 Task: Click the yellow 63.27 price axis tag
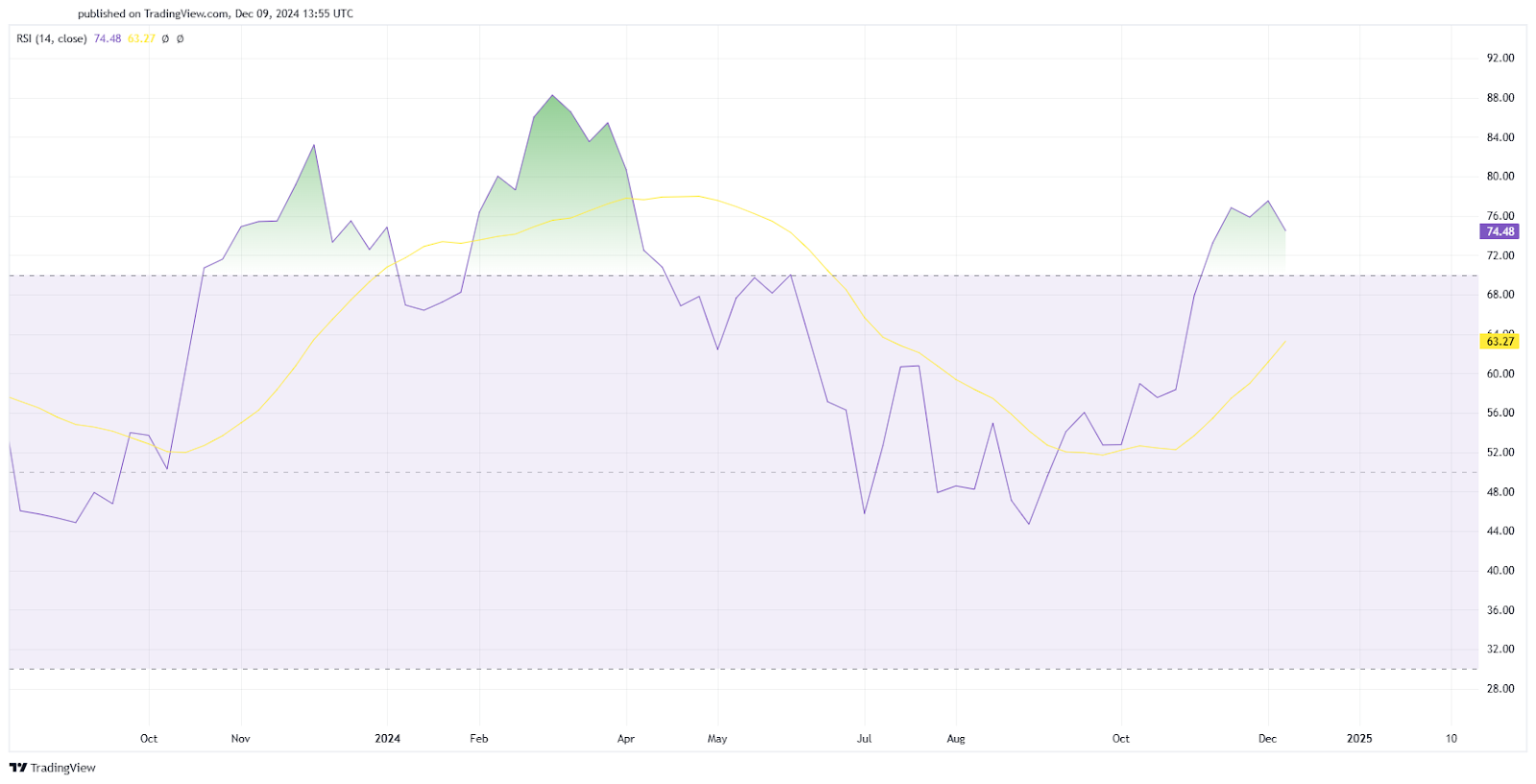click(1500, 342)
